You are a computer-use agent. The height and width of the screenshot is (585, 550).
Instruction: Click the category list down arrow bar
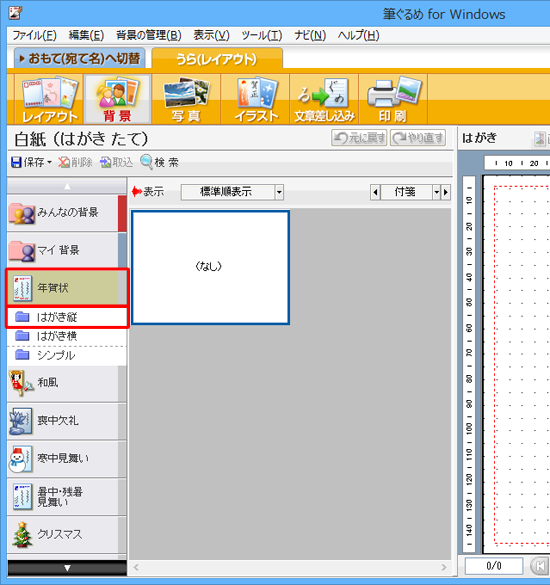click(x=67, y=568)
